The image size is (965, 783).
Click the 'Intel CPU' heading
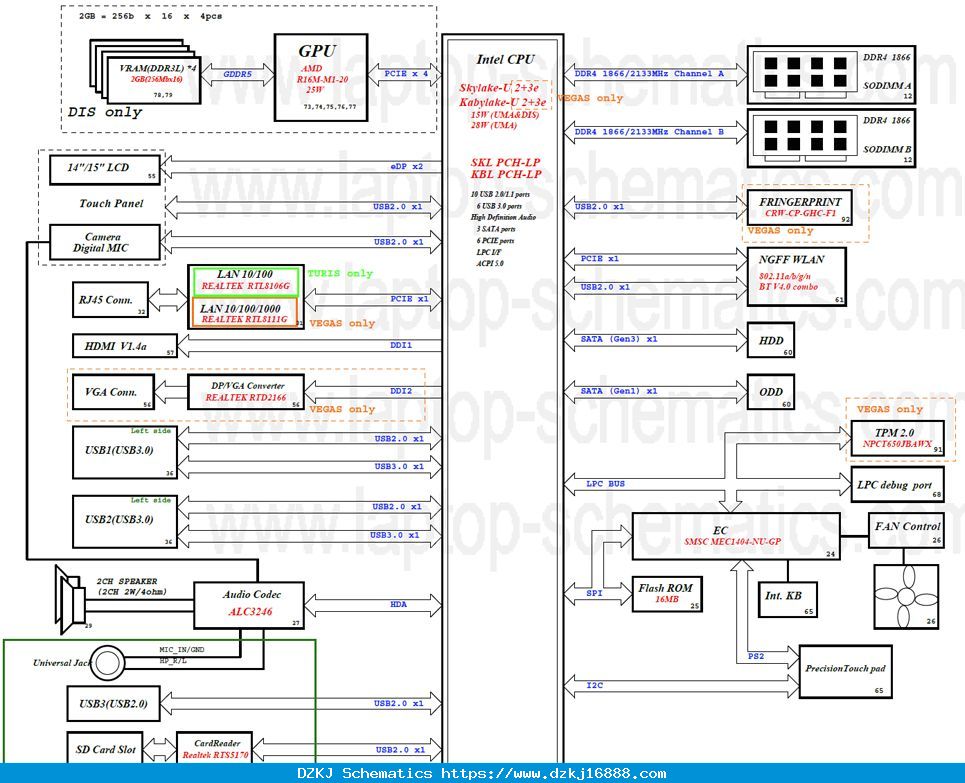coord(505,59)
